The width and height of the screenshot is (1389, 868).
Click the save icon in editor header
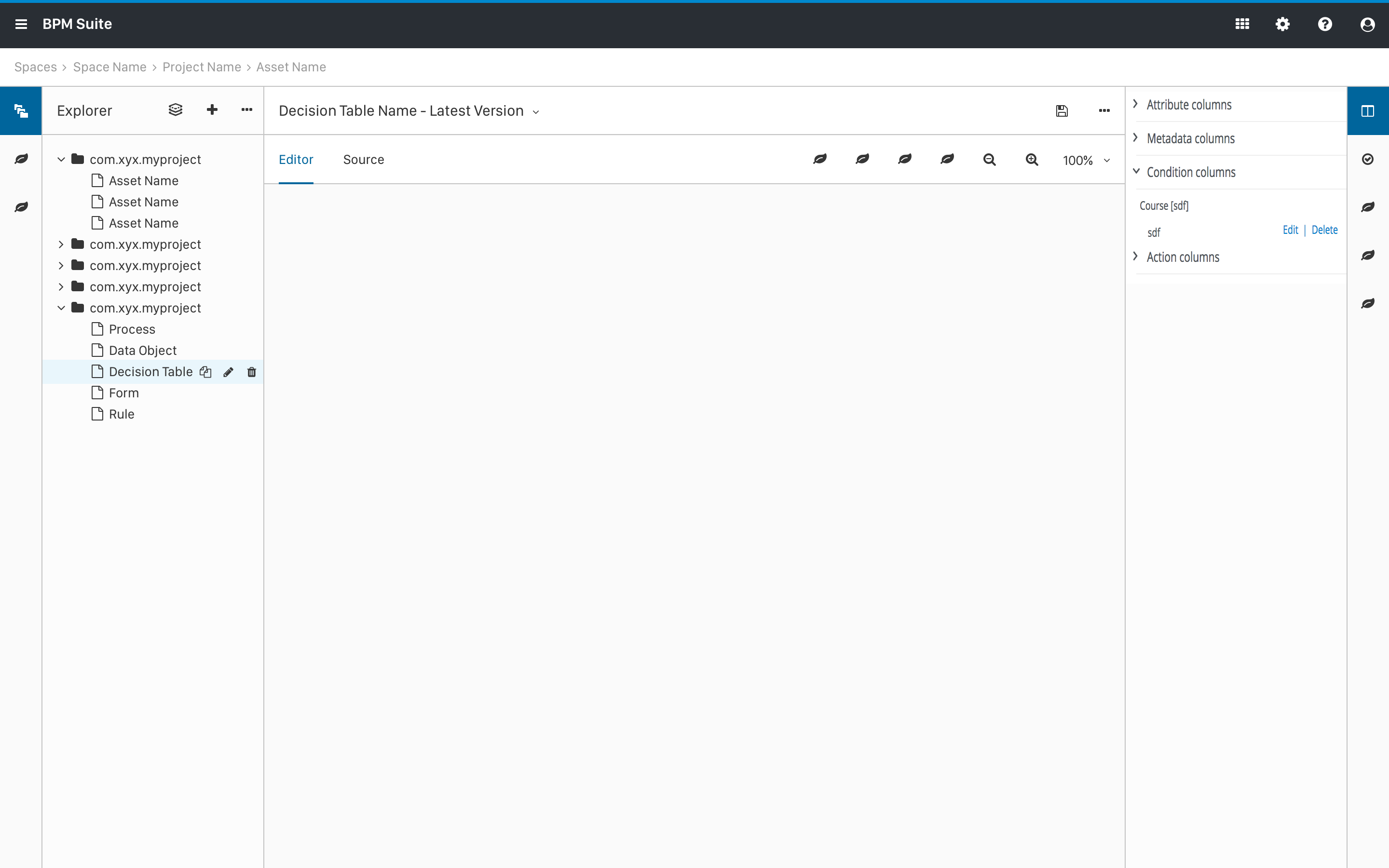[x=1061, y=111]
